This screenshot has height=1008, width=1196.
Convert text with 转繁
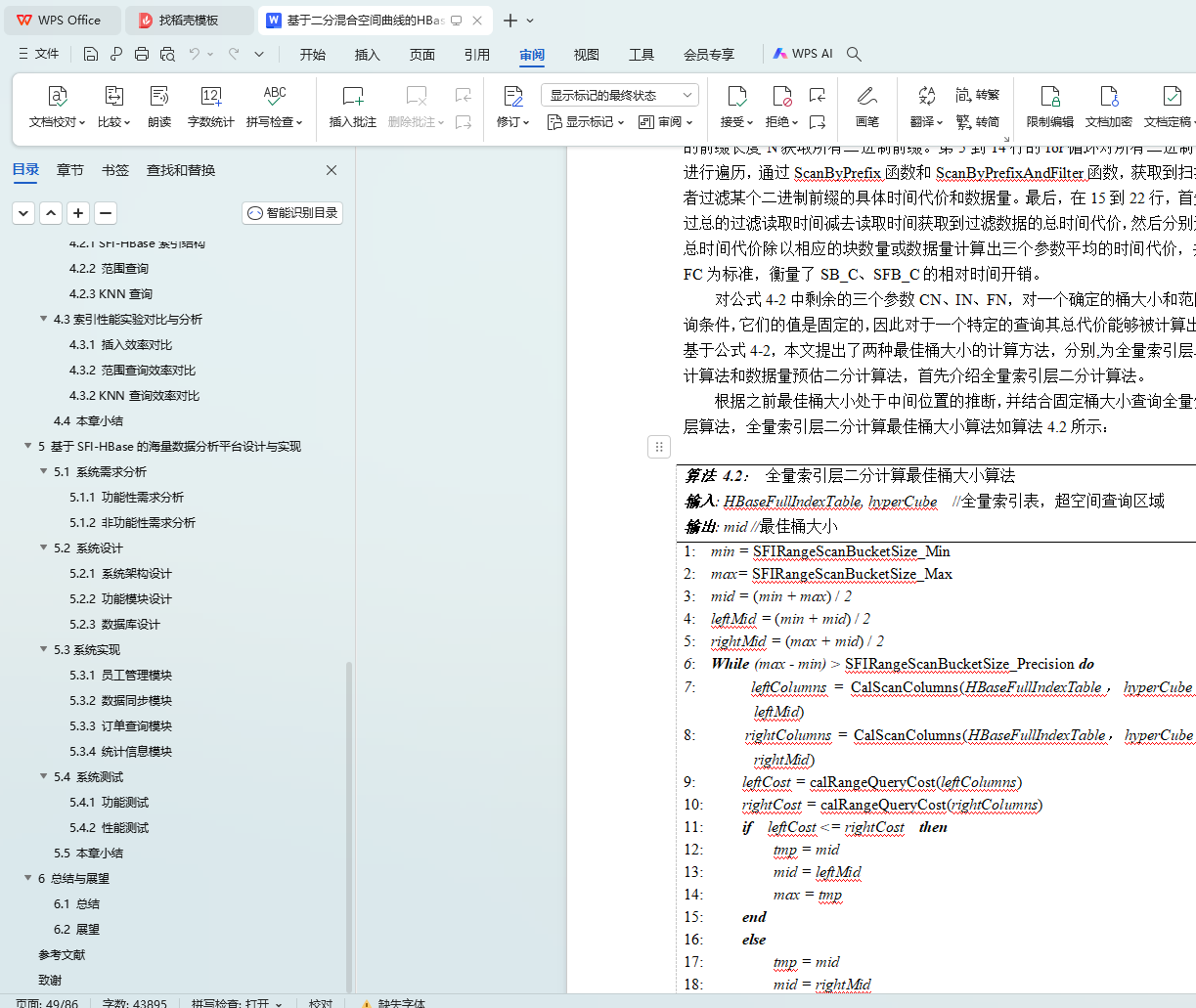click(x=978, y=95)
